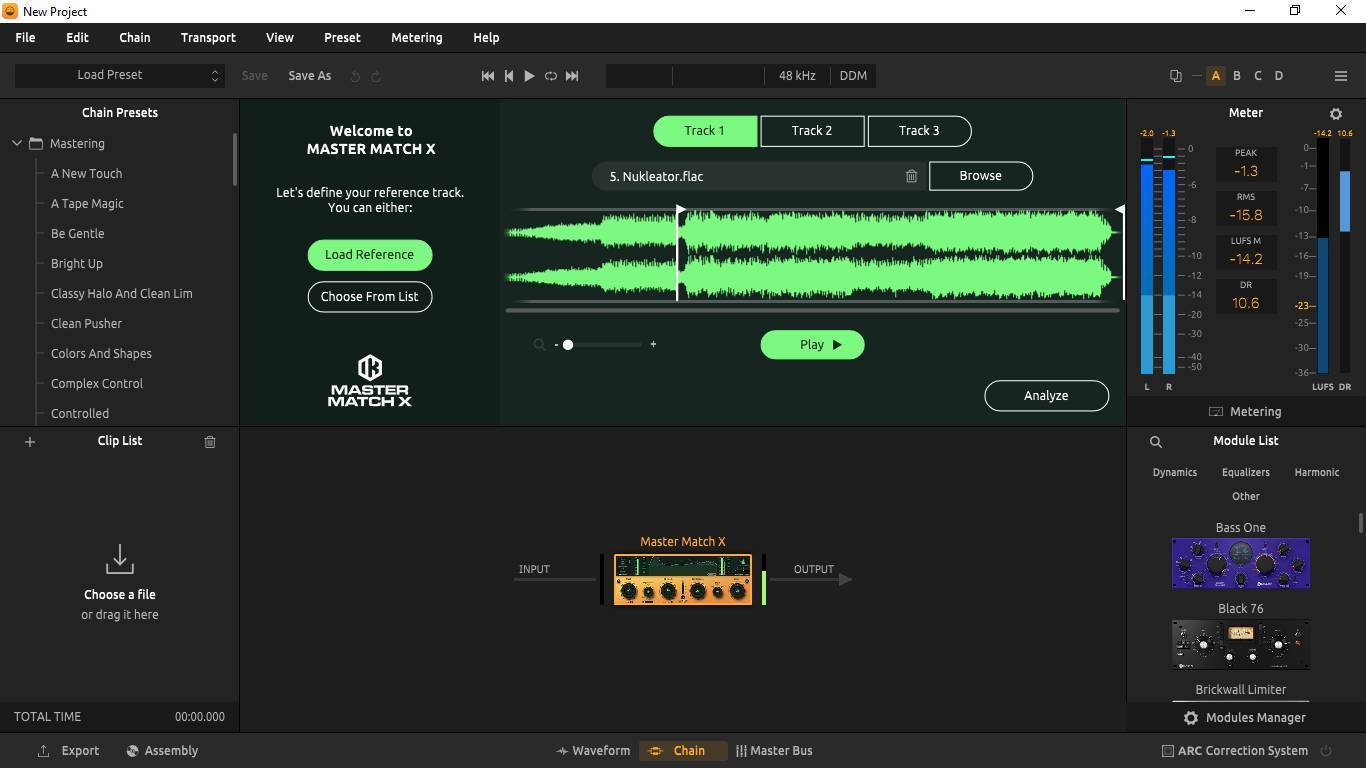Switch to comparison slot B
This screenshot has height=768, width=1366.
[x=1237, y=76]
